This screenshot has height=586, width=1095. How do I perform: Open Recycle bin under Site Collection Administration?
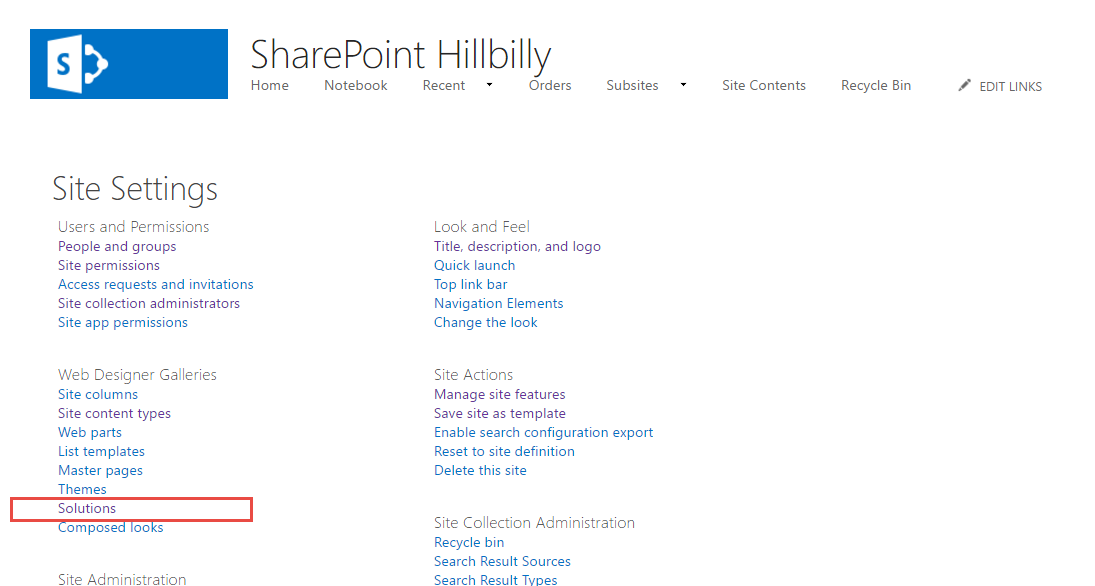469,543
